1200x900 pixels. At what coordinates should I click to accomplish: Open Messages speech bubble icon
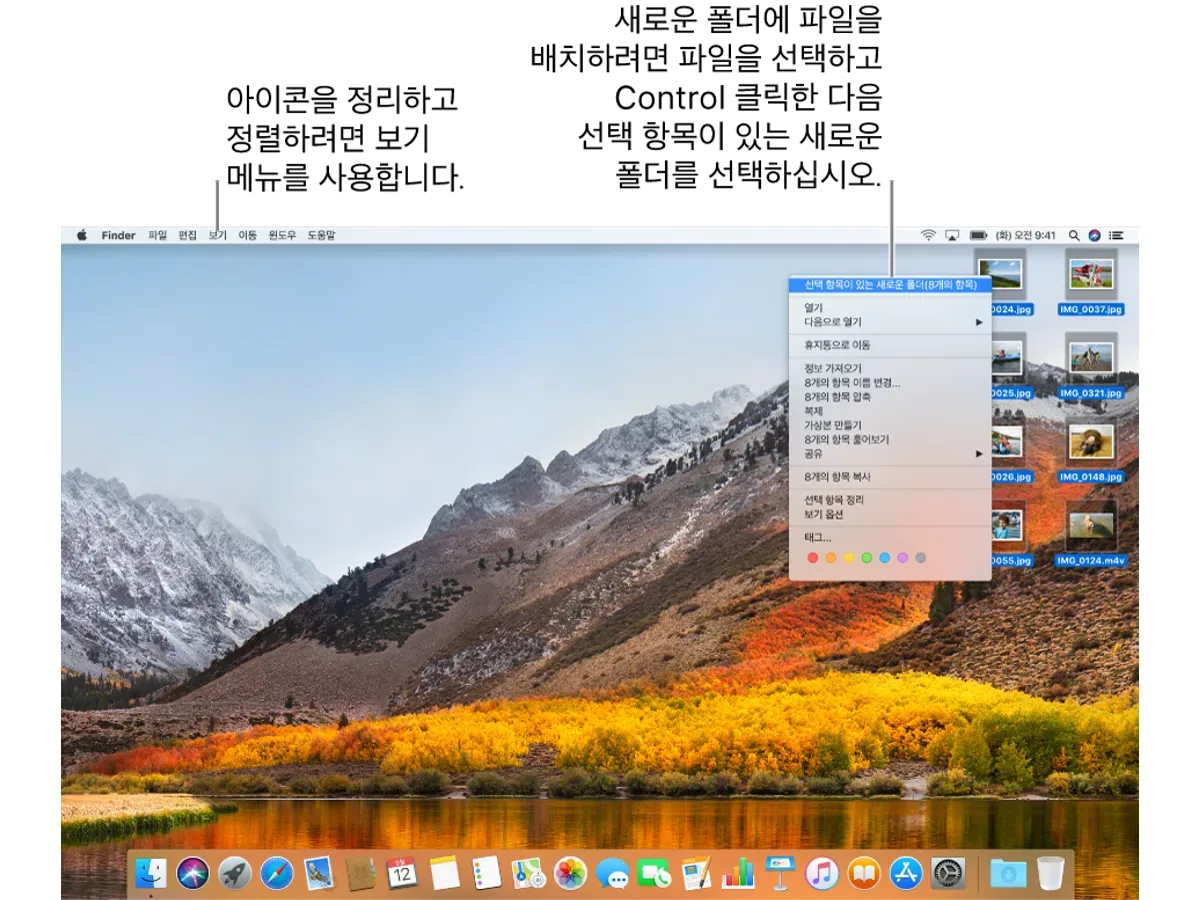coord(612,873)
